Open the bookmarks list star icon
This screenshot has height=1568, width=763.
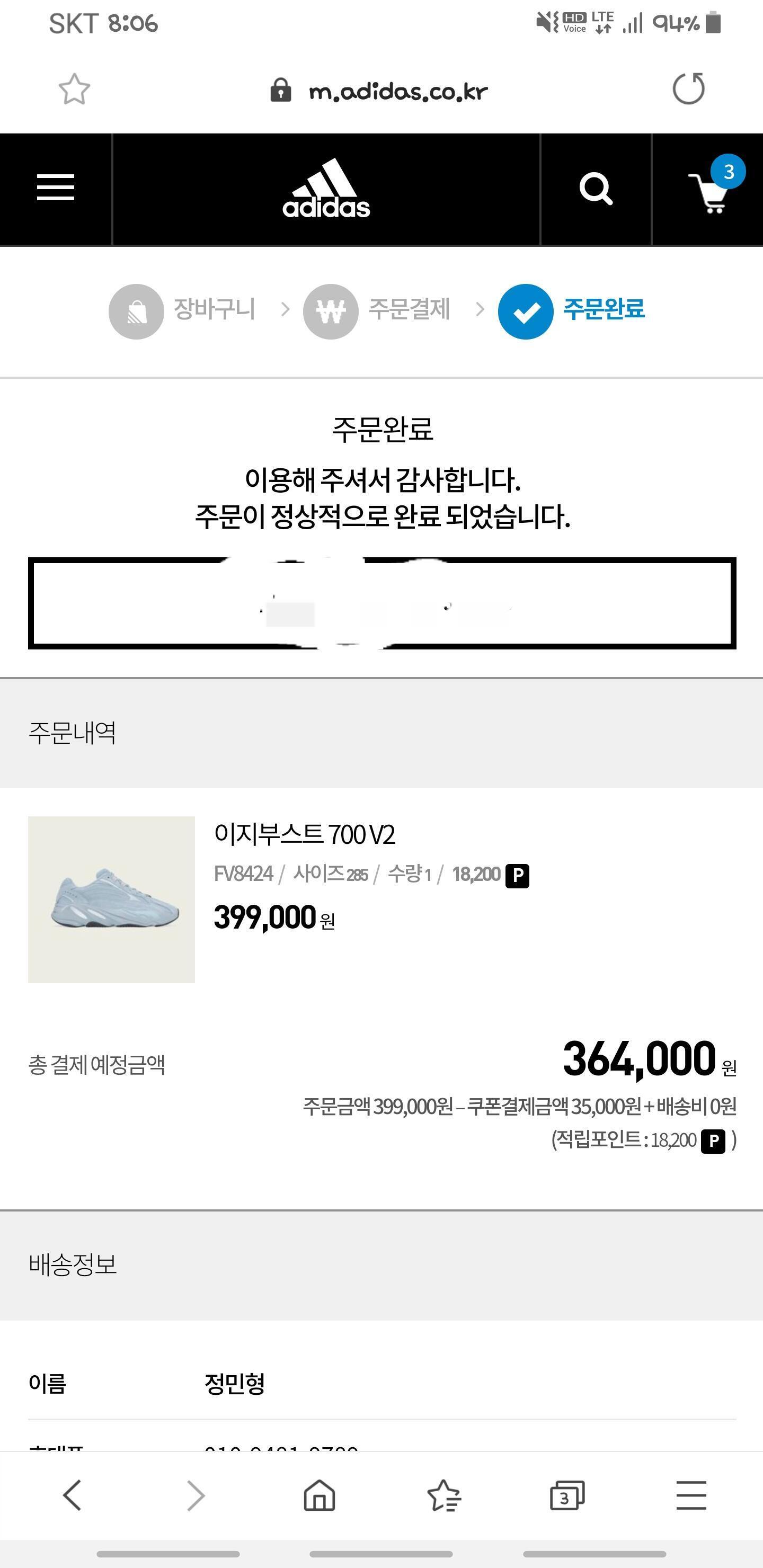pyautogui.click(x=444, y=1495)
